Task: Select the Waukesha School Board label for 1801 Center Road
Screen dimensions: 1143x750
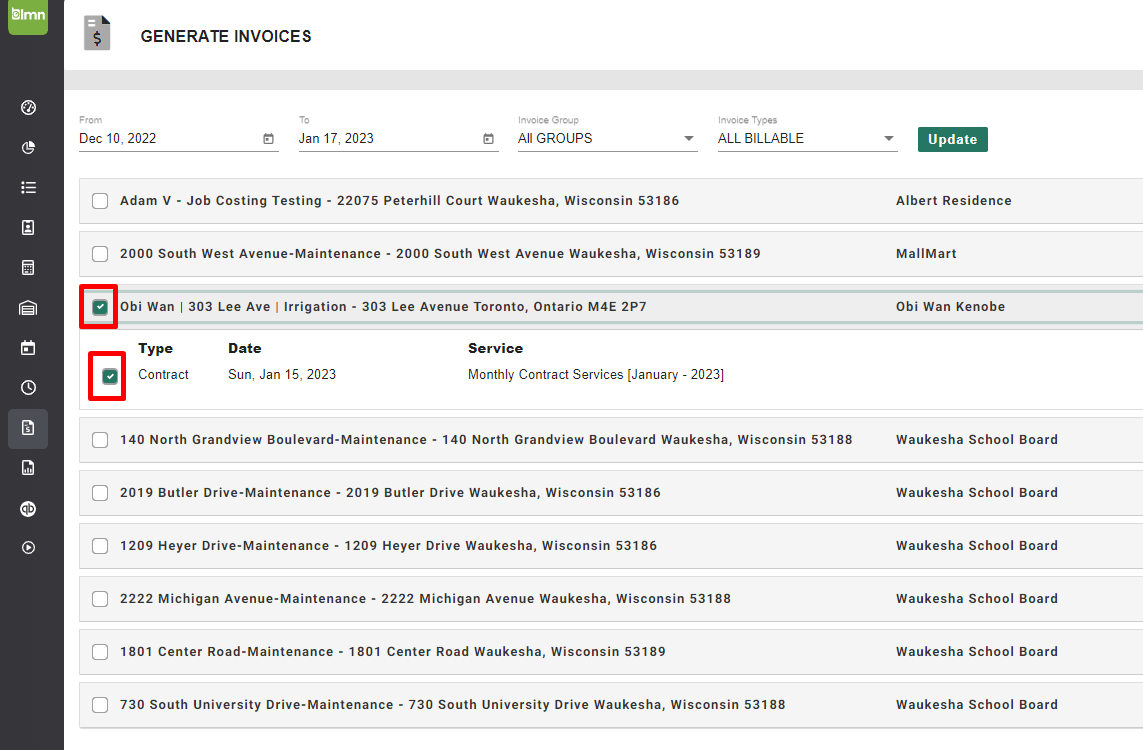Action: pos(976,651)
